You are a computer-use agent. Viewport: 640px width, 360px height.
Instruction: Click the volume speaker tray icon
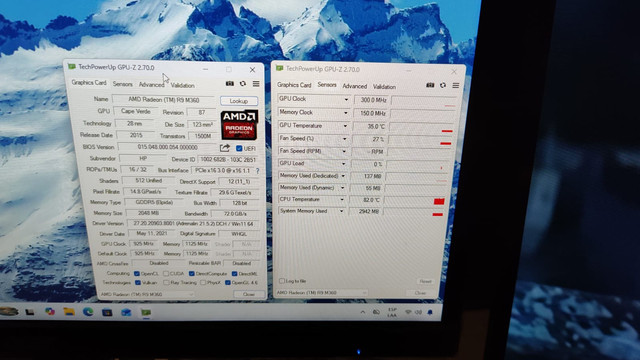click(418, 312)
